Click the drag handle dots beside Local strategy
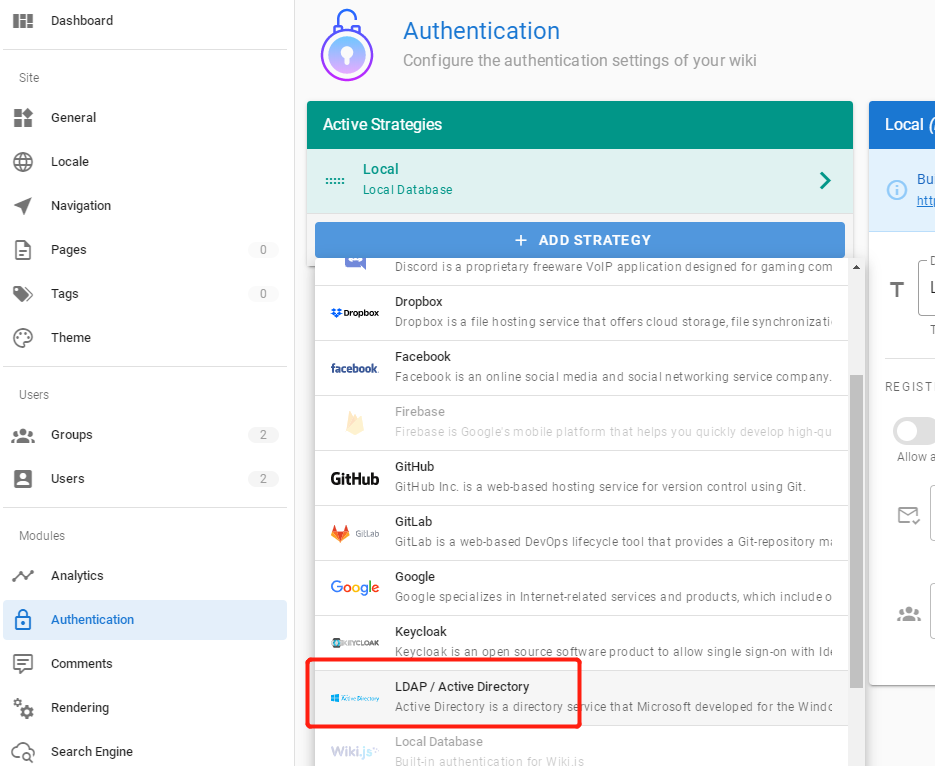This screenshot has height=766, width=935. [x=335, y=181]
